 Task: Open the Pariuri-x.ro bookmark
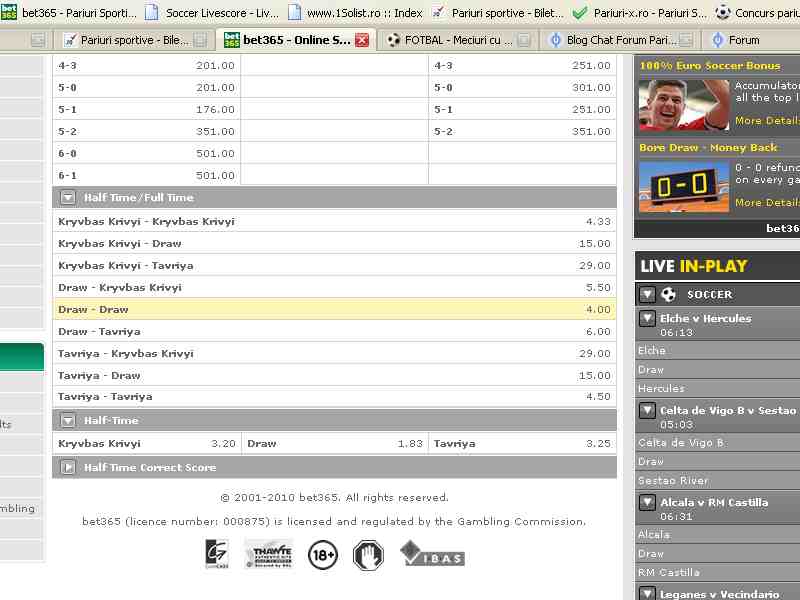(x=639, y=13)
